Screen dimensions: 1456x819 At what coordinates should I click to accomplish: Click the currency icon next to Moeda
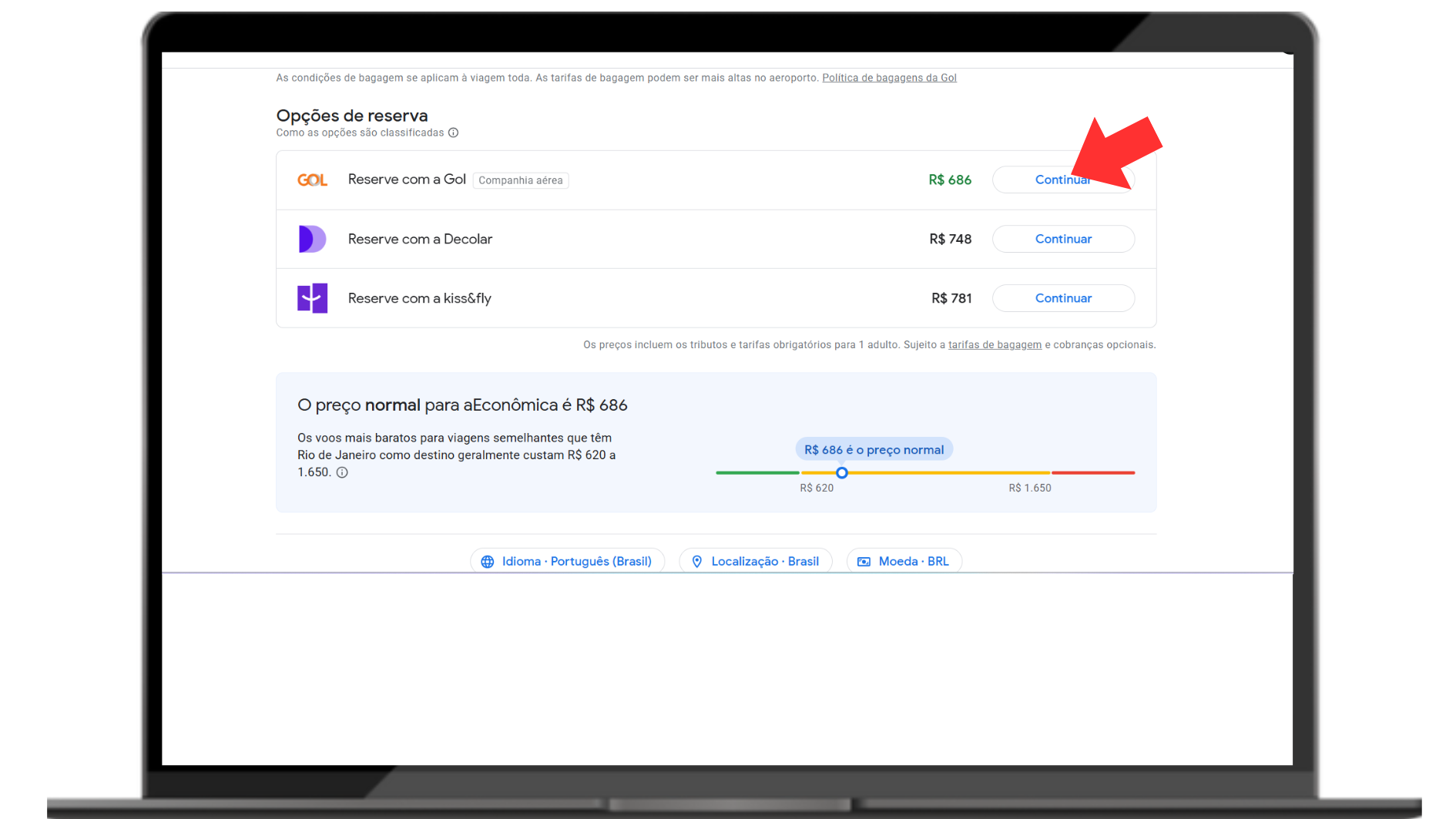[x=864, y=562]
